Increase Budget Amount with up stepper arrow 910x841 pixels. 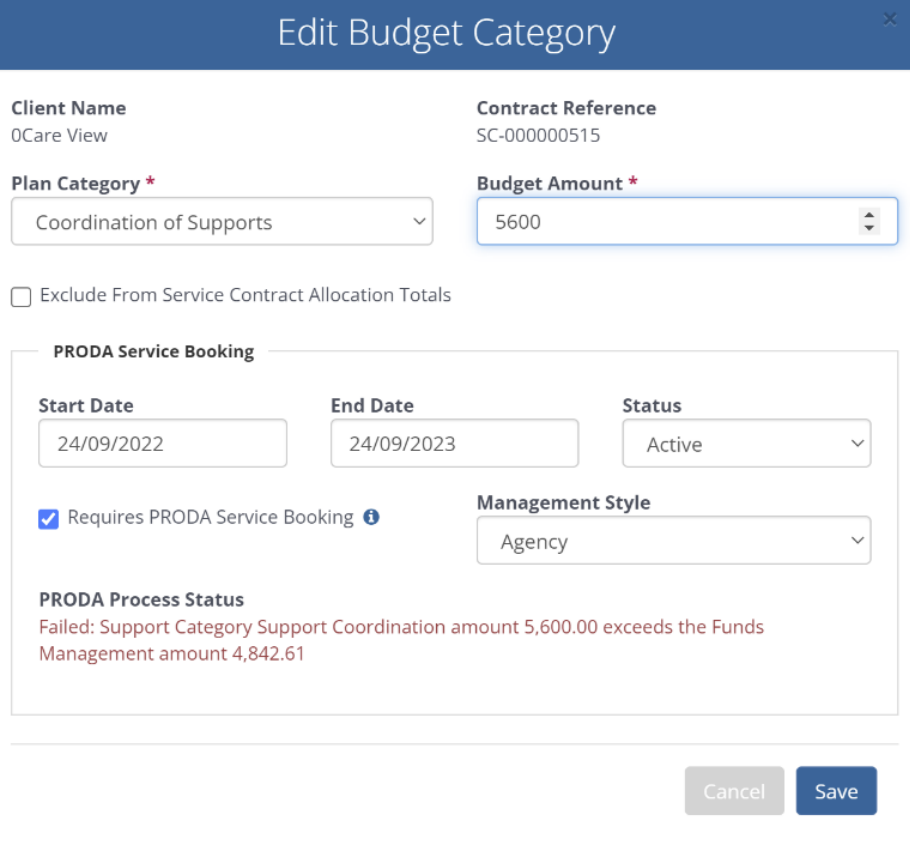869,215
